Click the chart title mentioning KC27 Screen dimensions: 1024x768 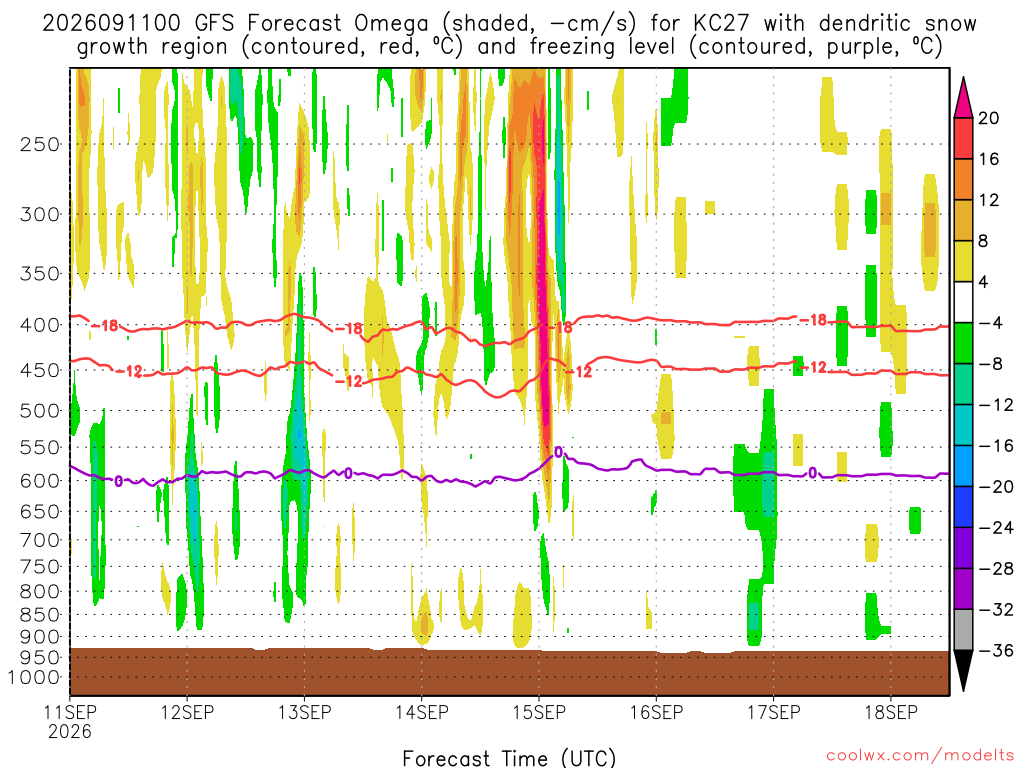pos(509,35)
